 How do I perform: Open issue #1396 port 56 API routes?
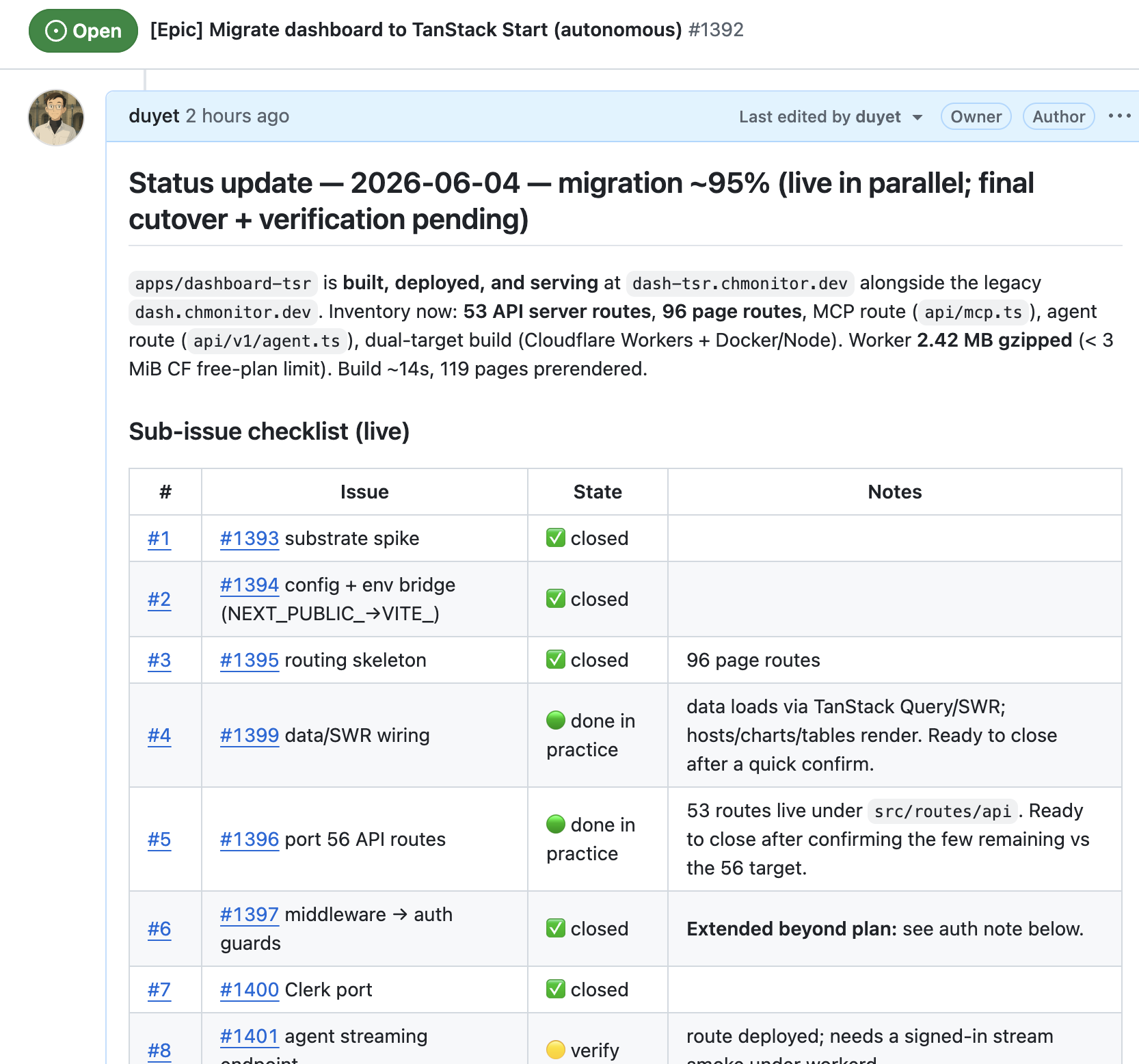250,840
